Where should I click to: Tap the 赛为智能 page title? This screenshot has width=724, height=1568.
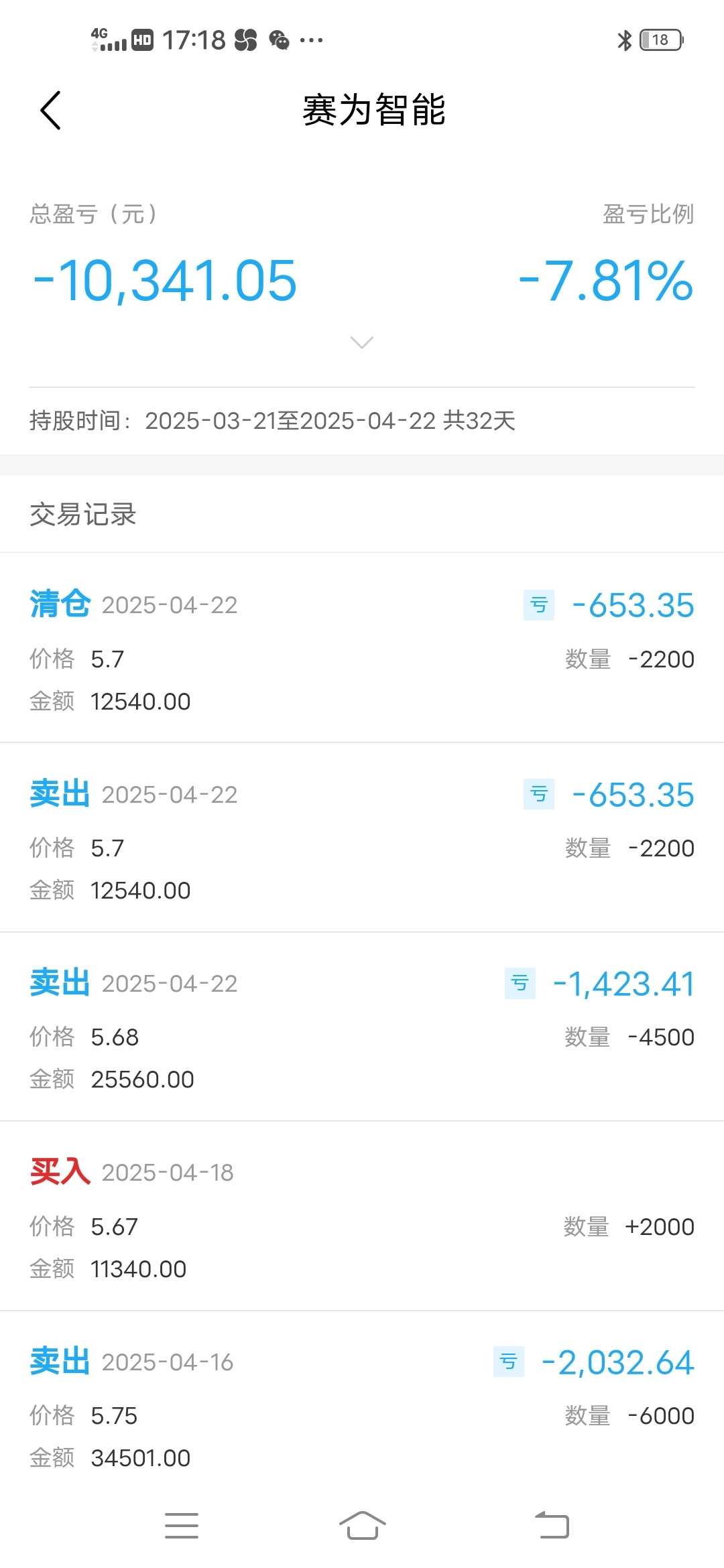click(x=374, y=110)
